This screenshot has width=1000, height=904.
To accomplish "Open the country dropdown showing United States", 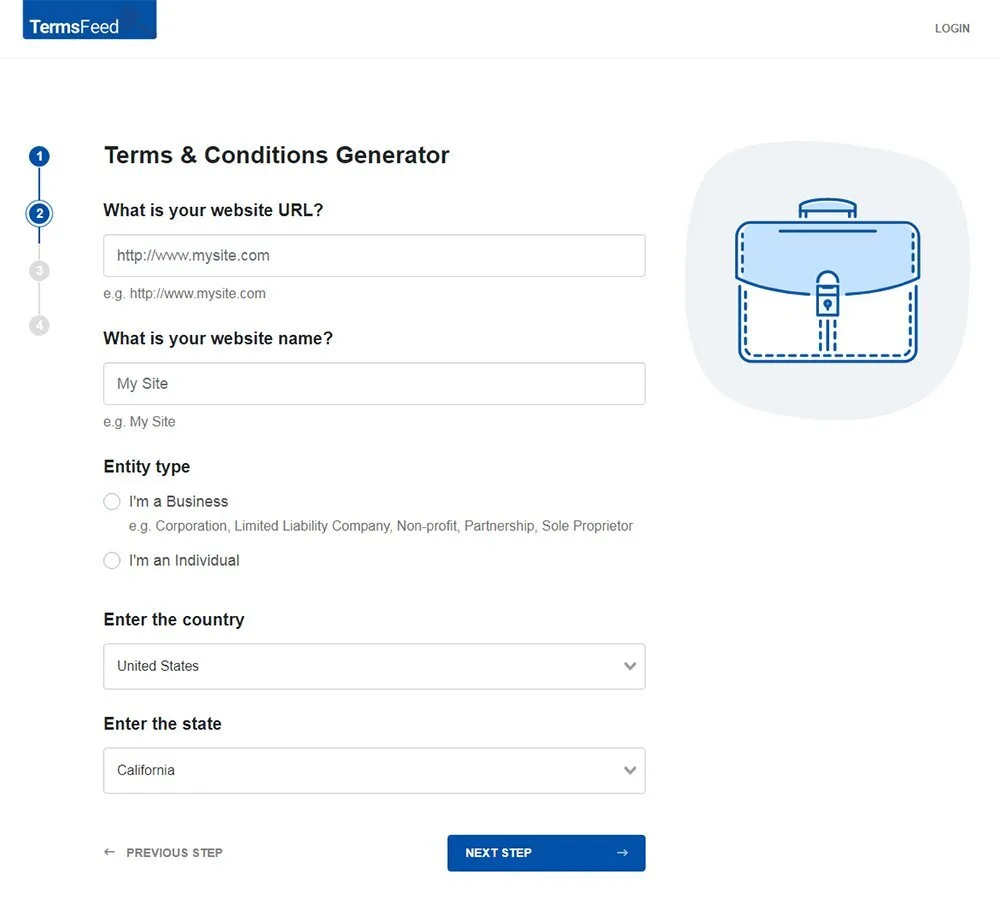I will tap(374, 666).
